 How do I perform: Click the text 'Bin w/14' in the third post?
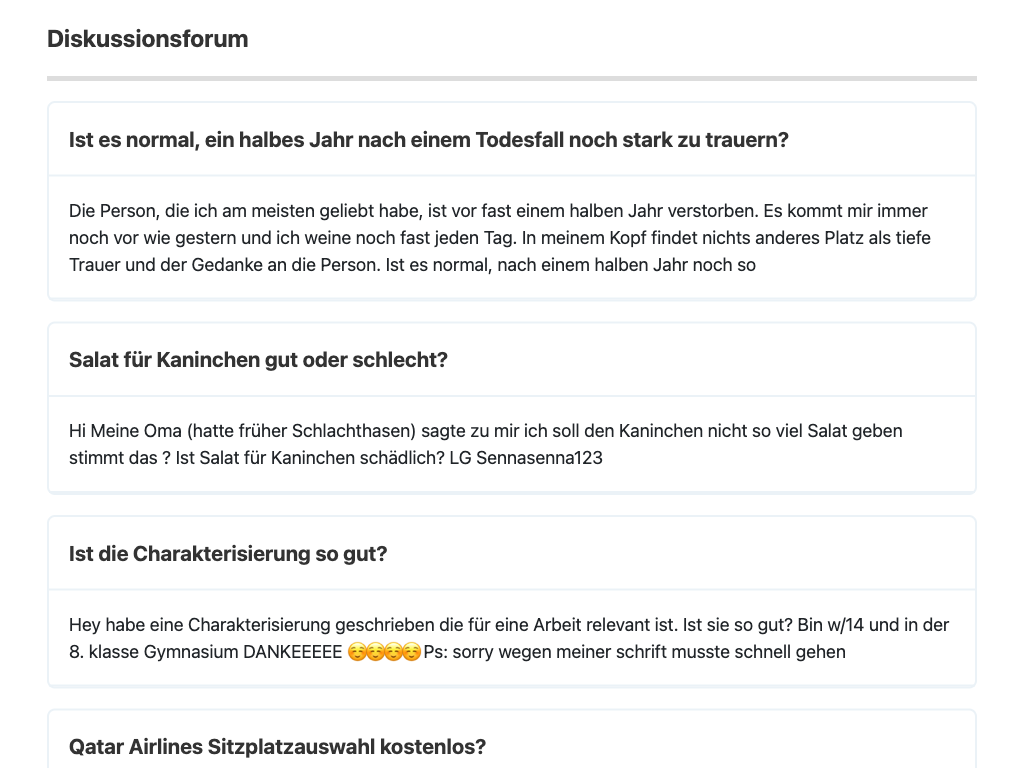(832, 625)
